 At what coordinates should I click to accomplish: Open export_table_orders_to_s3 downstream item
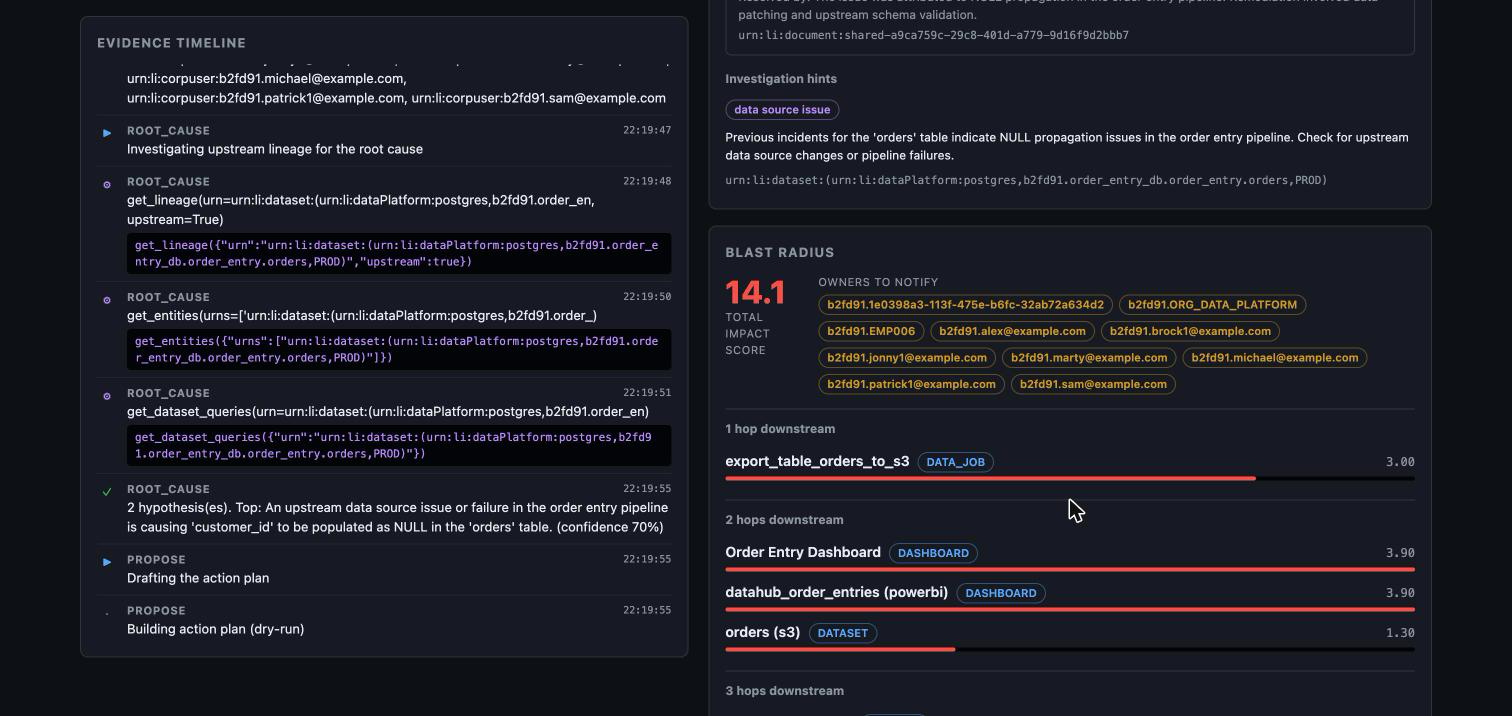[817, 461]
